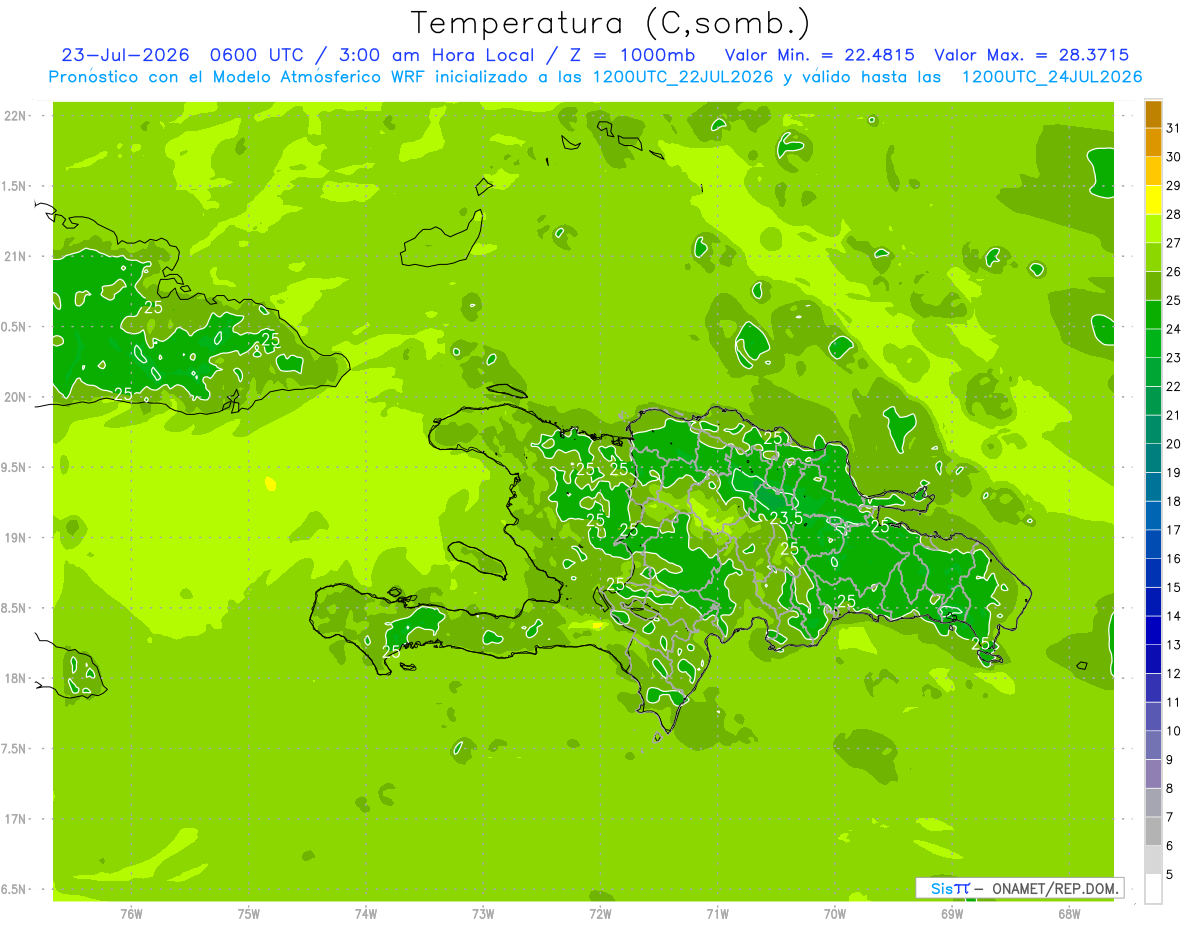
Task: Click the small yellow hot spot near 75W
Action: 270,484
